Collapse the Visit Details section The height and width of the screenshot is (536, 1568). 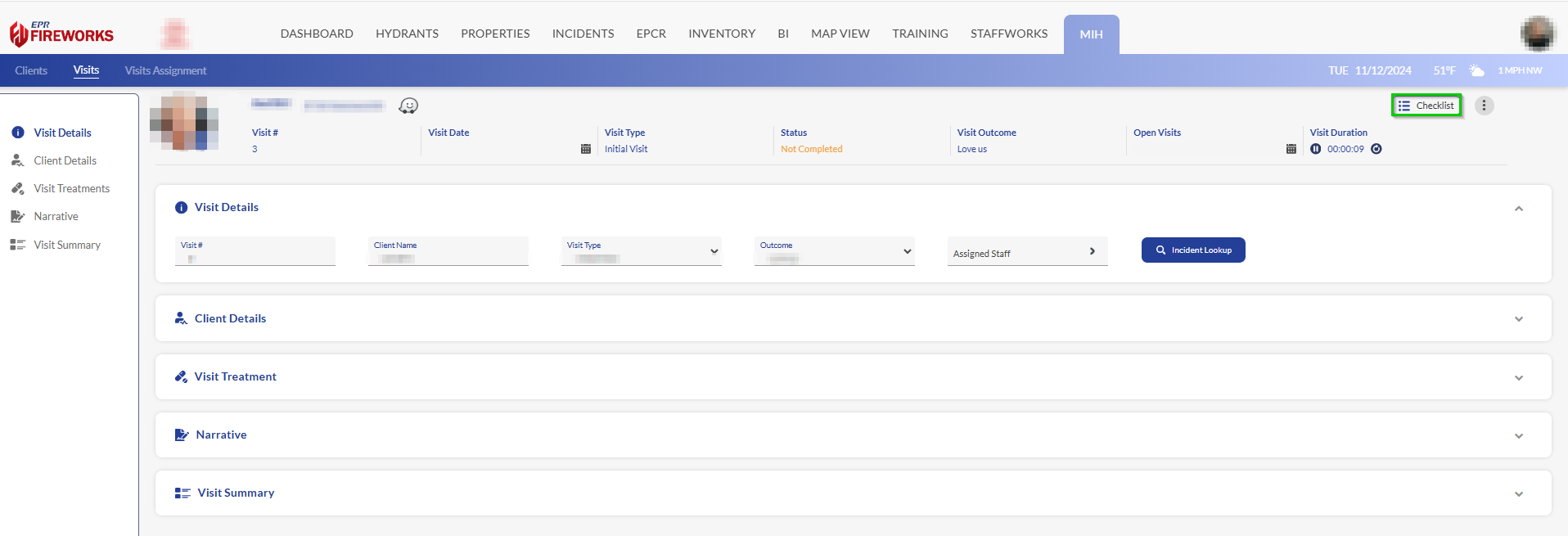pyautogui.click(x=1518, y=209)
